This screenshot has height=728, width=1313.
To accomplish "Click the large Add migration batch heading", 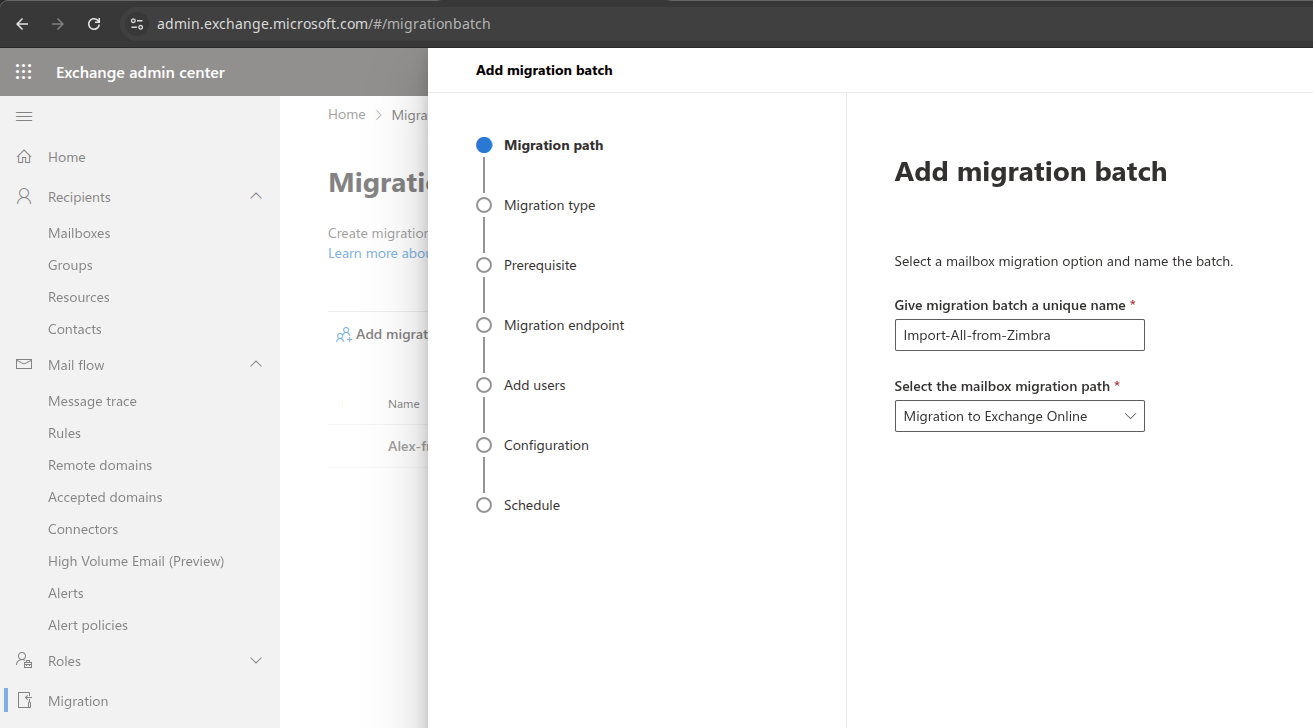I will pos(1031,172).
